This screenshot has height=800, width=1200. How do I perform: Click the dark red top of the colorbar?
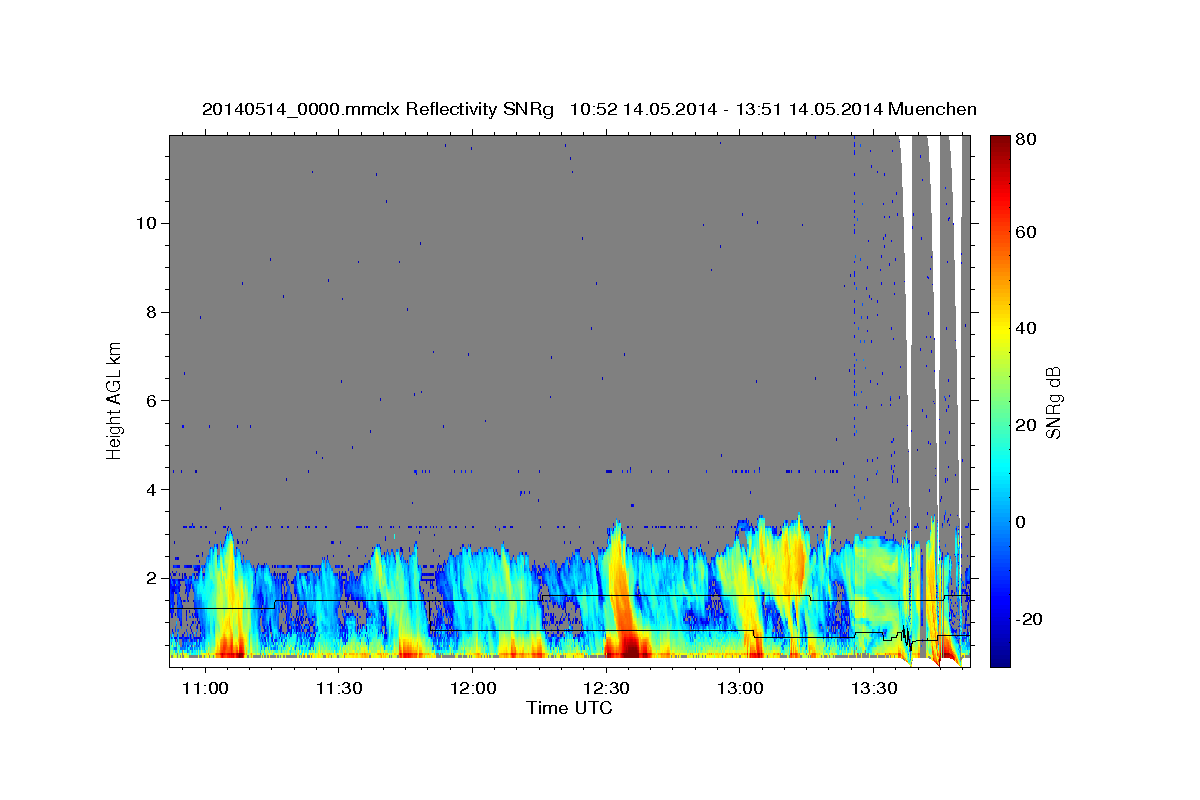pyautogui.click(x=999, y=145)
